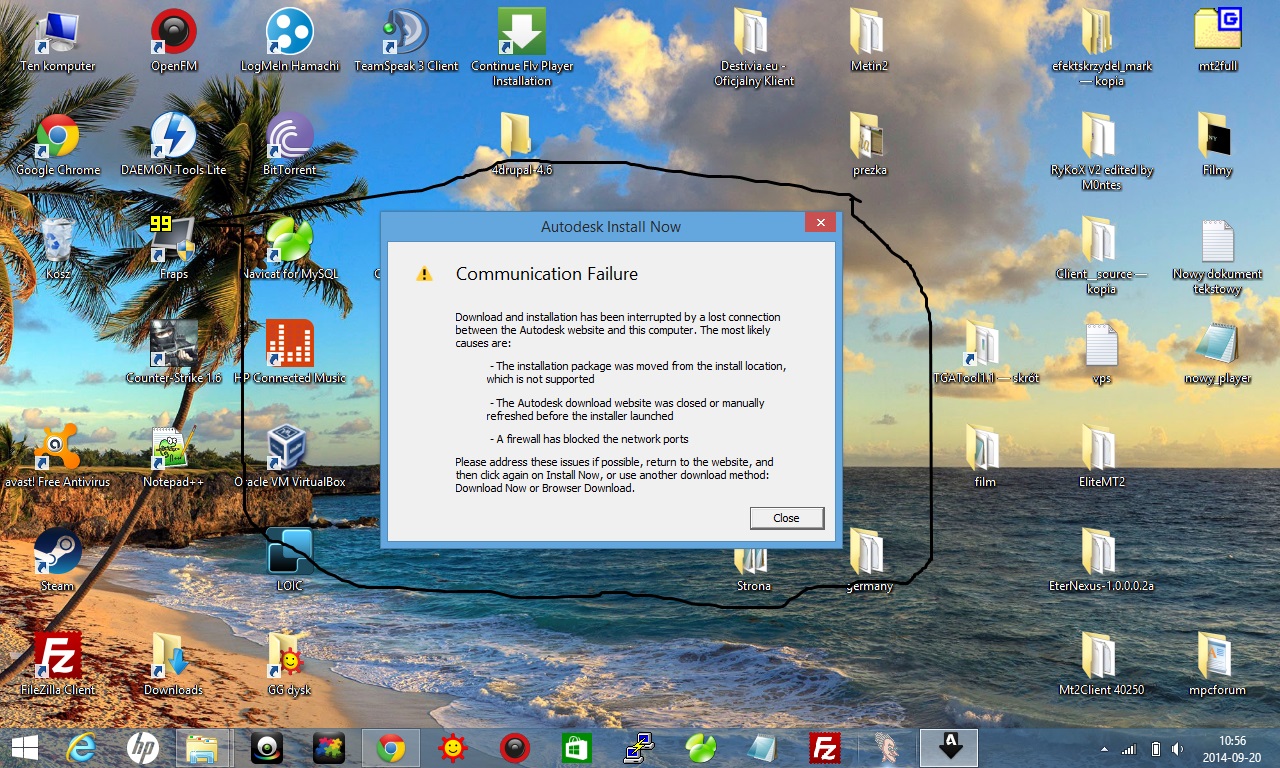1280x768 pixels.
Task: Select the film folder icon
Action: pos(985,458)
